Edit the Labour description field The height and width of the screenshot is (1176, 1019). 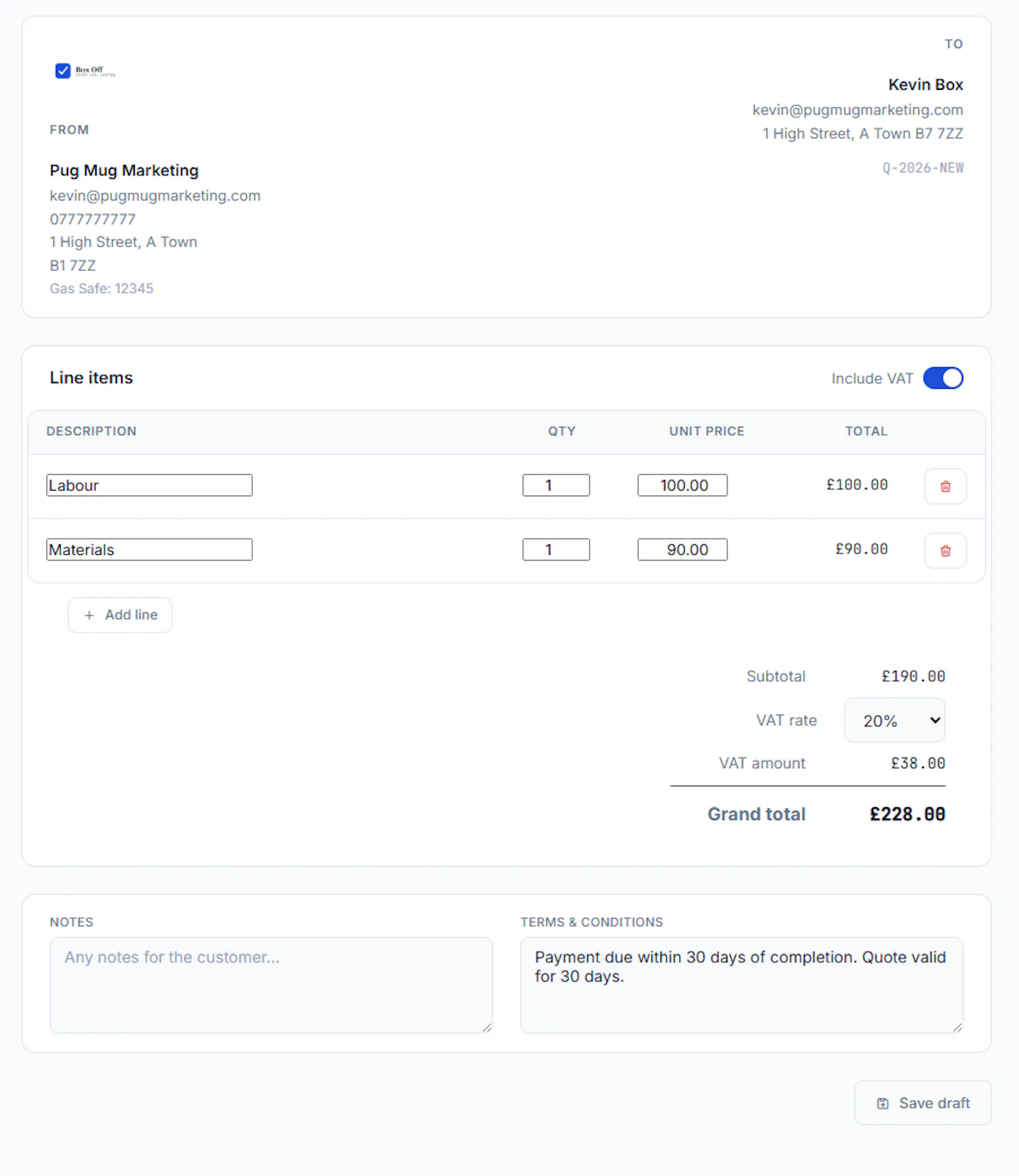coord(149,485)
